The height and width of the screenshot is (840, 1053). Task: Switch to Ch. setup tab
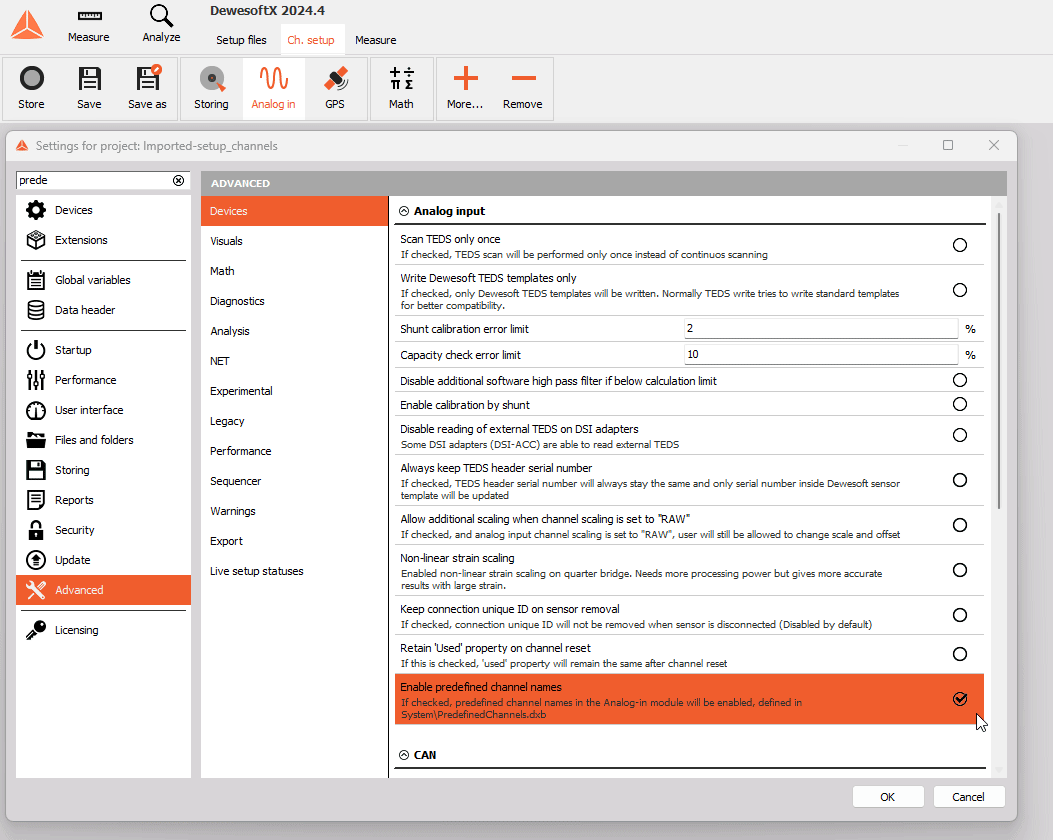click(x=311, y=40)
